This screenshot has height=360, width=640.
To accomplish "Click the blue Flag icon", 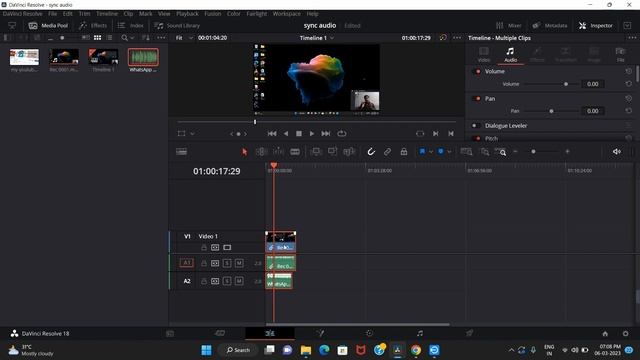I will point(422,151).
